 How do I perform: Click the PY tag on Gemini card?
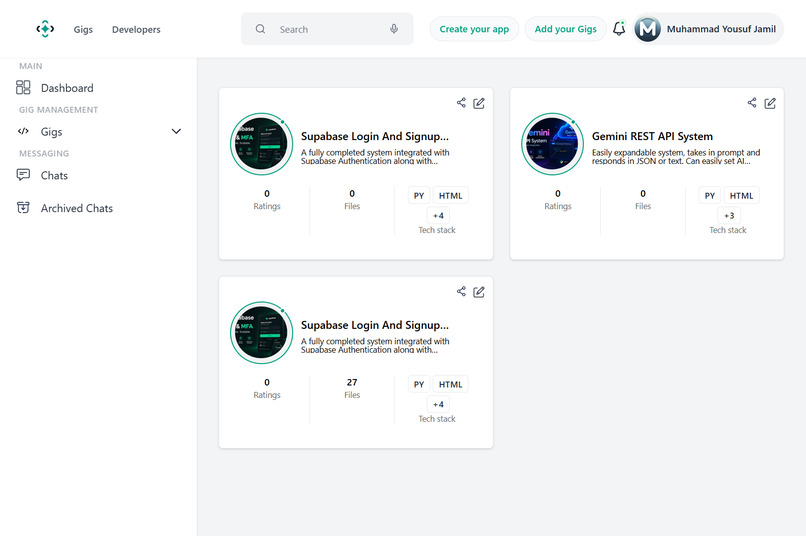(x=709, y=195)
